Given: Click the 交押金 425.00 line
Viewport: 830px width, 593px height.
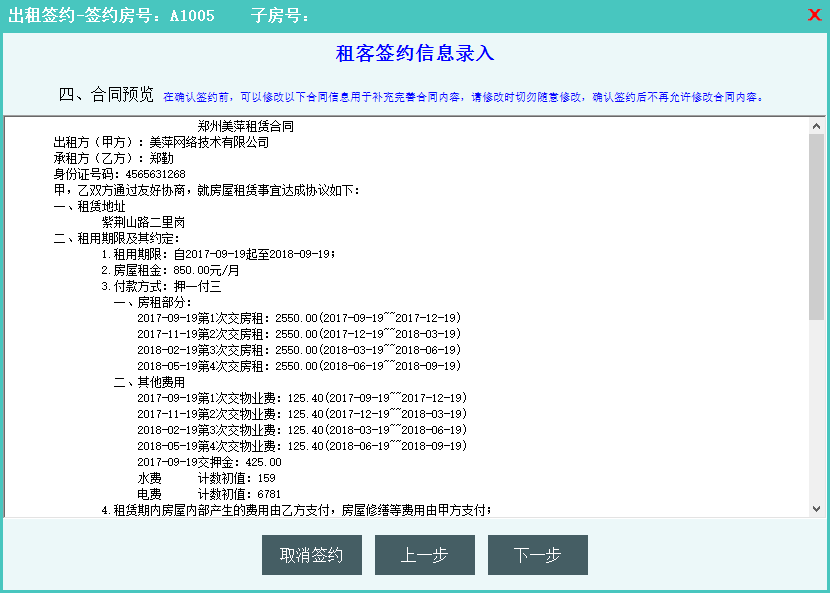Looking at the screenshot, I should (209, 462).
